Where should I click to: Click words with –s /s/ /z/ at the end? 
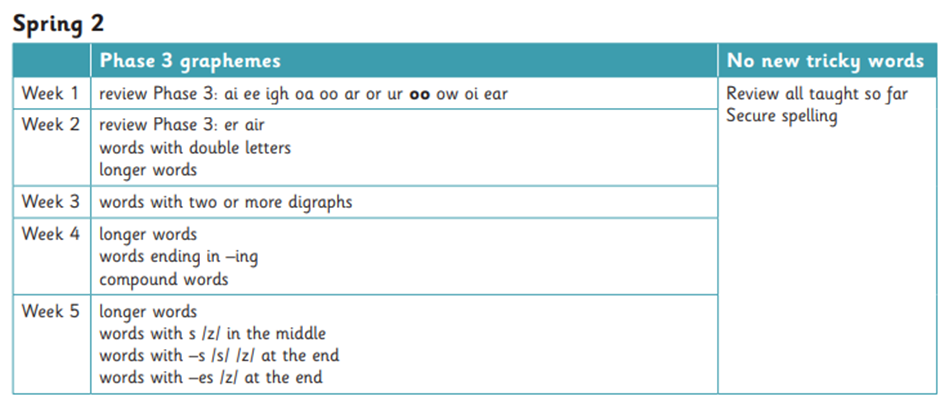pyautogui.click(x=219, y=355)
